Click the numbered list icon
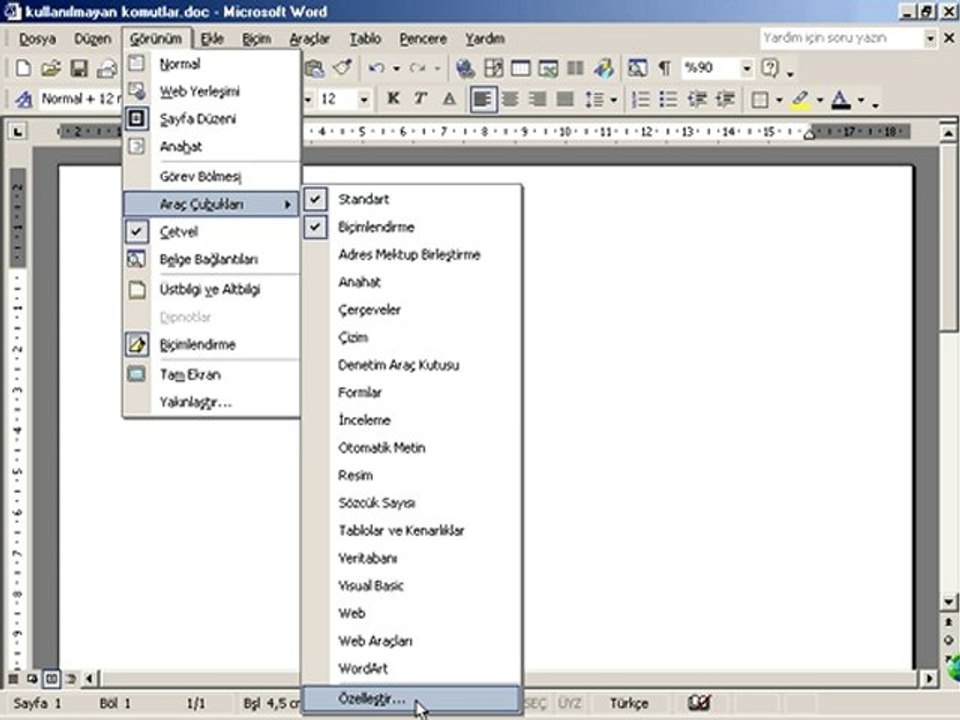The width and height of the screenshot is (960, 720). (x=640, y=99)
